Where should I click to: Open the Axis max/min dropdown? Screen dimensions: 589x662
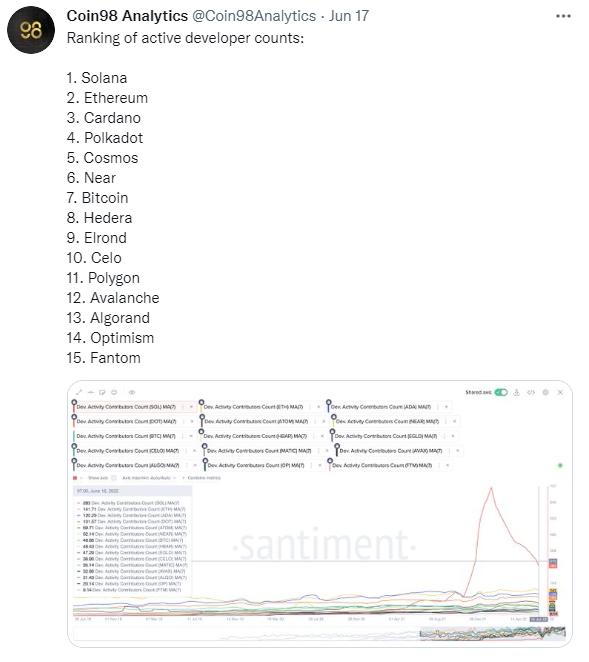click(149, 478)
